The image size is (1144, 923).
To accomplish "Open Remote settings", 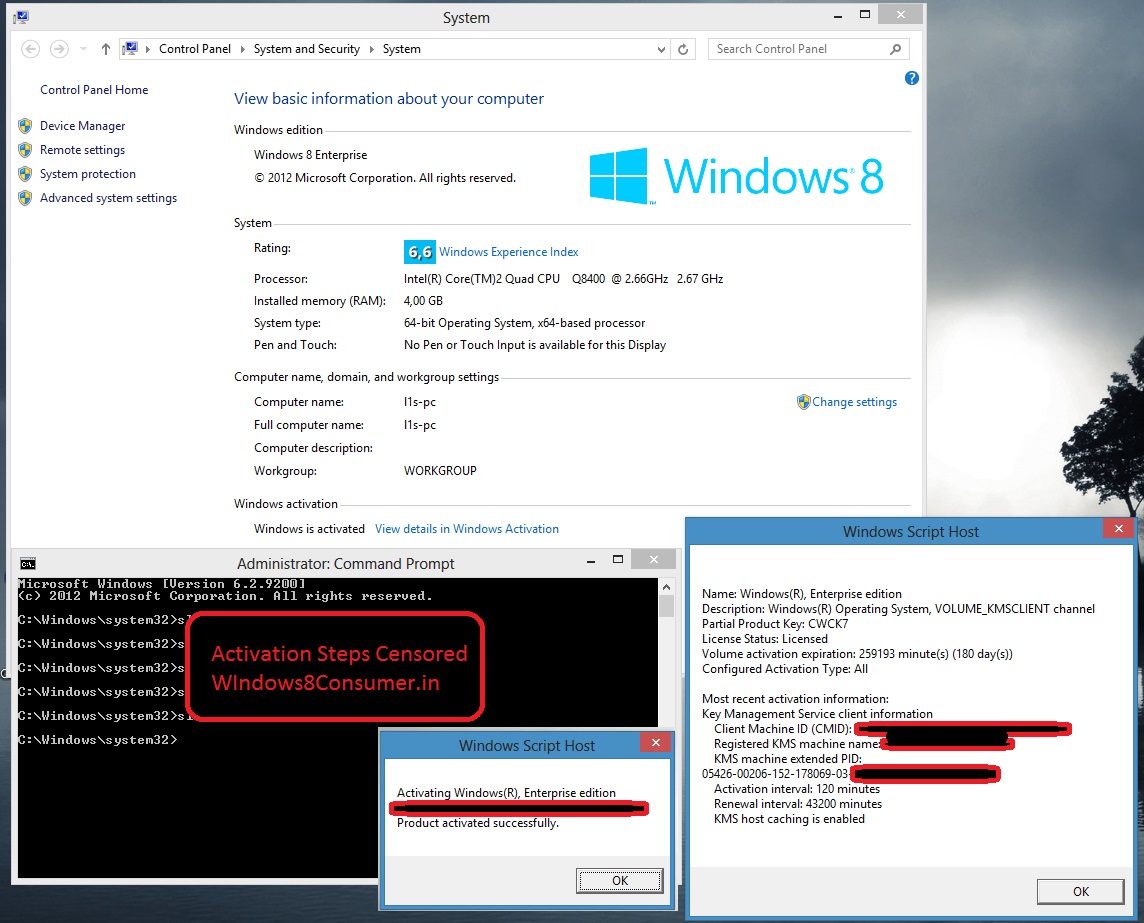I will [x=82, y=150].
